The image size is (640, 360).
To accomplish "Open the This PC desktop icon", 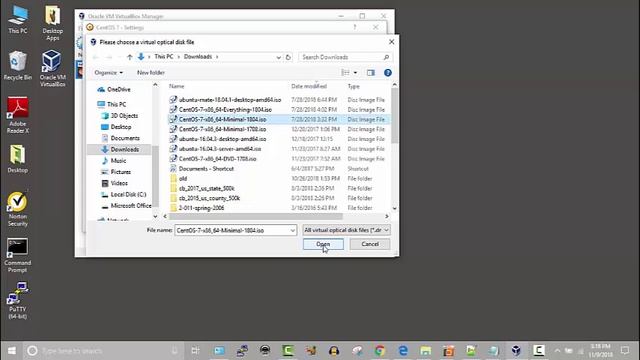I will pos(18,20).
